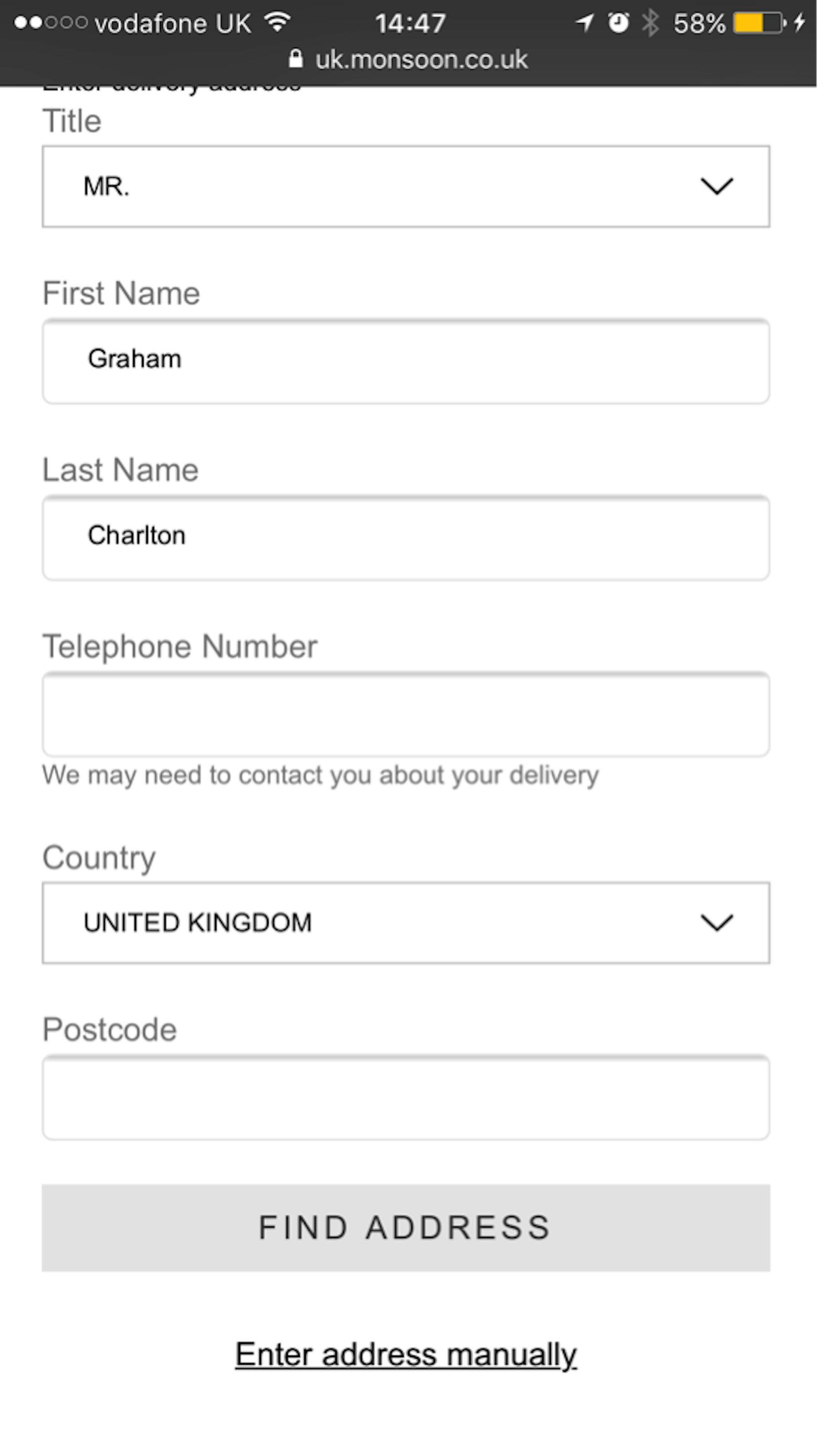Tap the location services arrow icon

tap(584, 23)
